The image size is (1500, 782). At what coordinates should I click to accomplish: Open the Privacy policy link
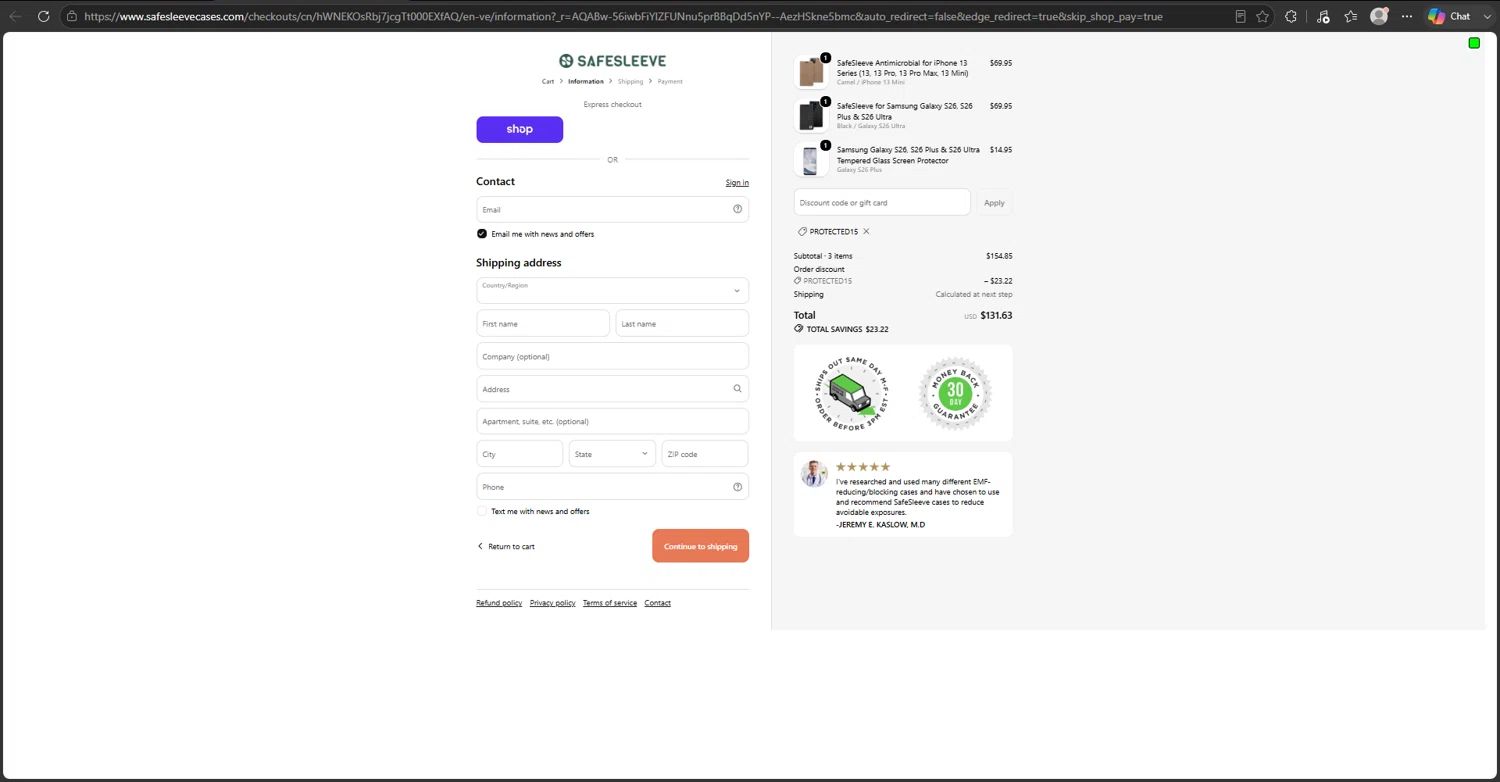(x=552, y=603)
